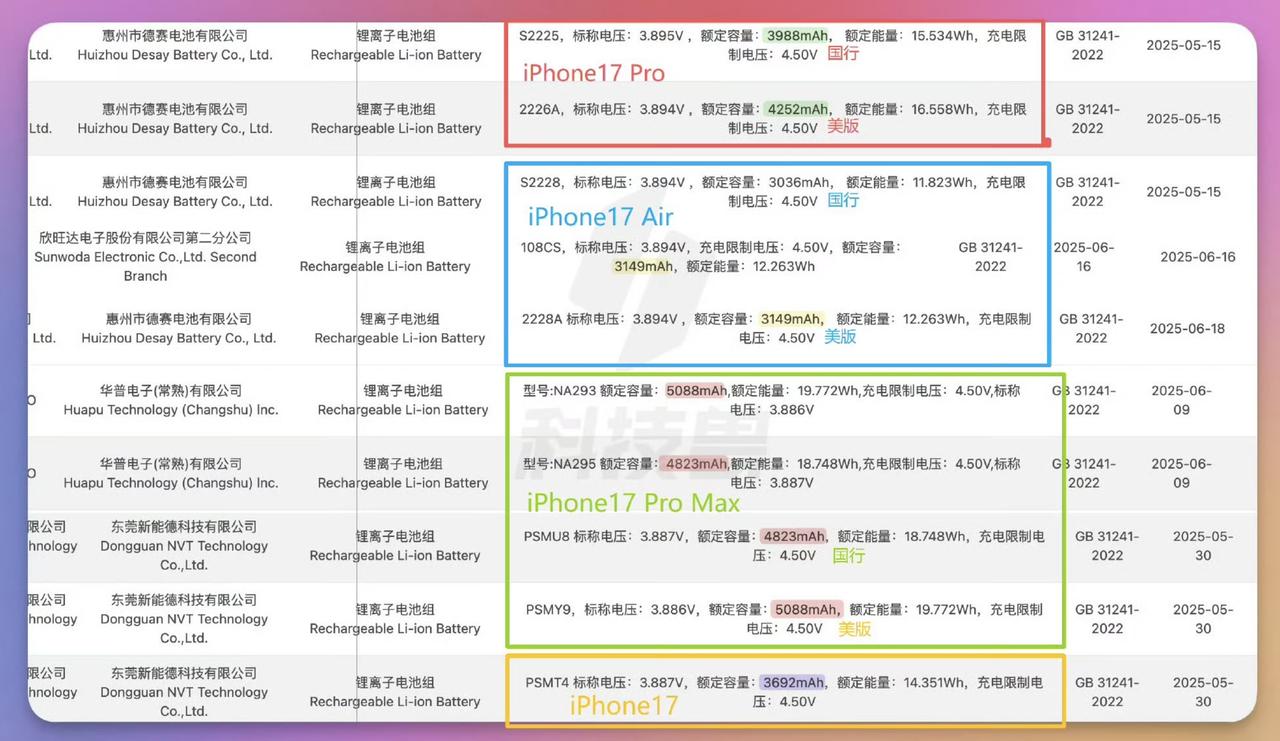Click Rechargeable Li-ion Battery in NA293 row
Screen dimensions: 1280x741
click(x=403, y=410)
